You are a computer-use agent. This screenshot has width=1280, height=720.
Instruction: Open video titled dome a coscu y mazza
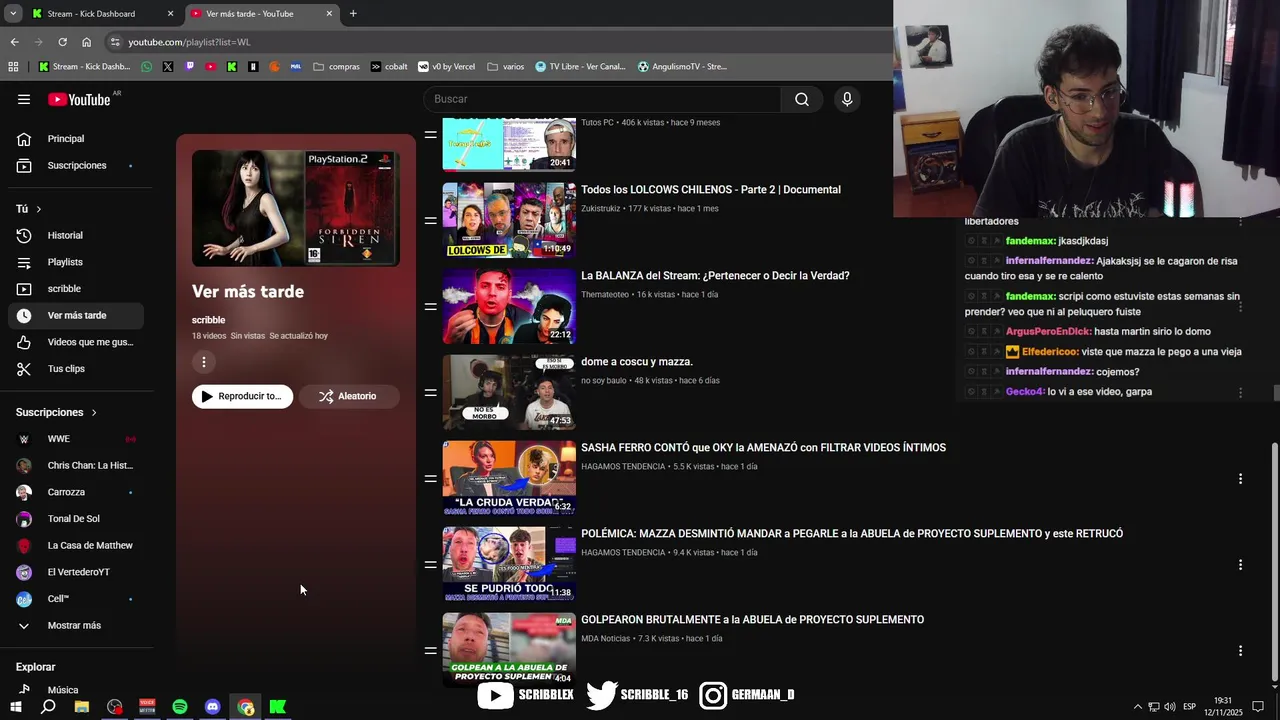[637, 362]
